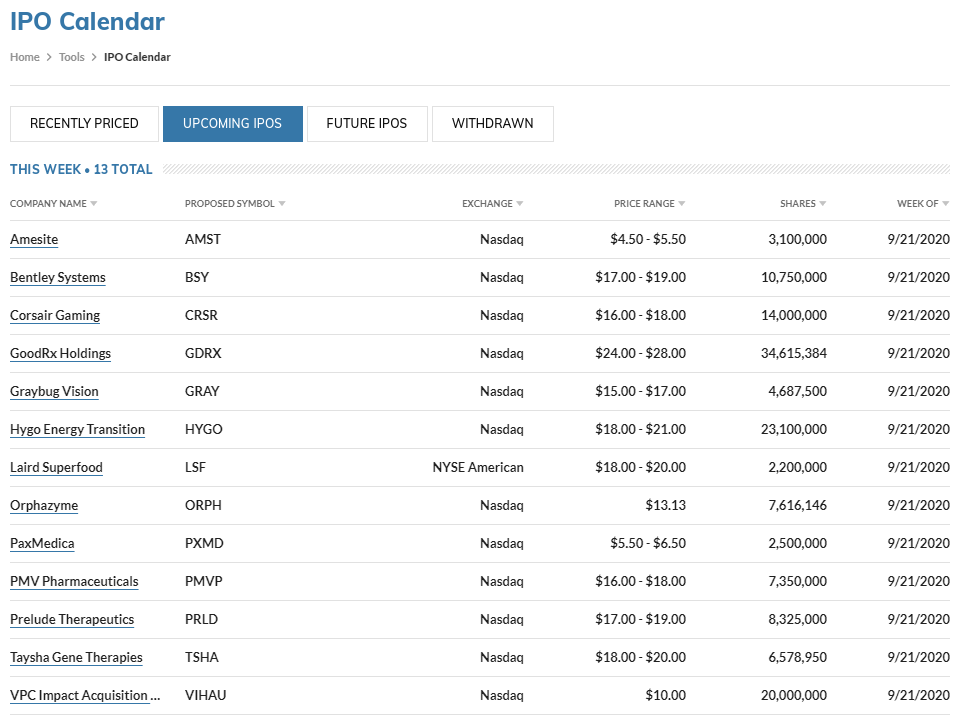The height and width of the screenshot is (721, 960).
Task: Click the GDRX symbol cell
Action: [x=203, y=353]
